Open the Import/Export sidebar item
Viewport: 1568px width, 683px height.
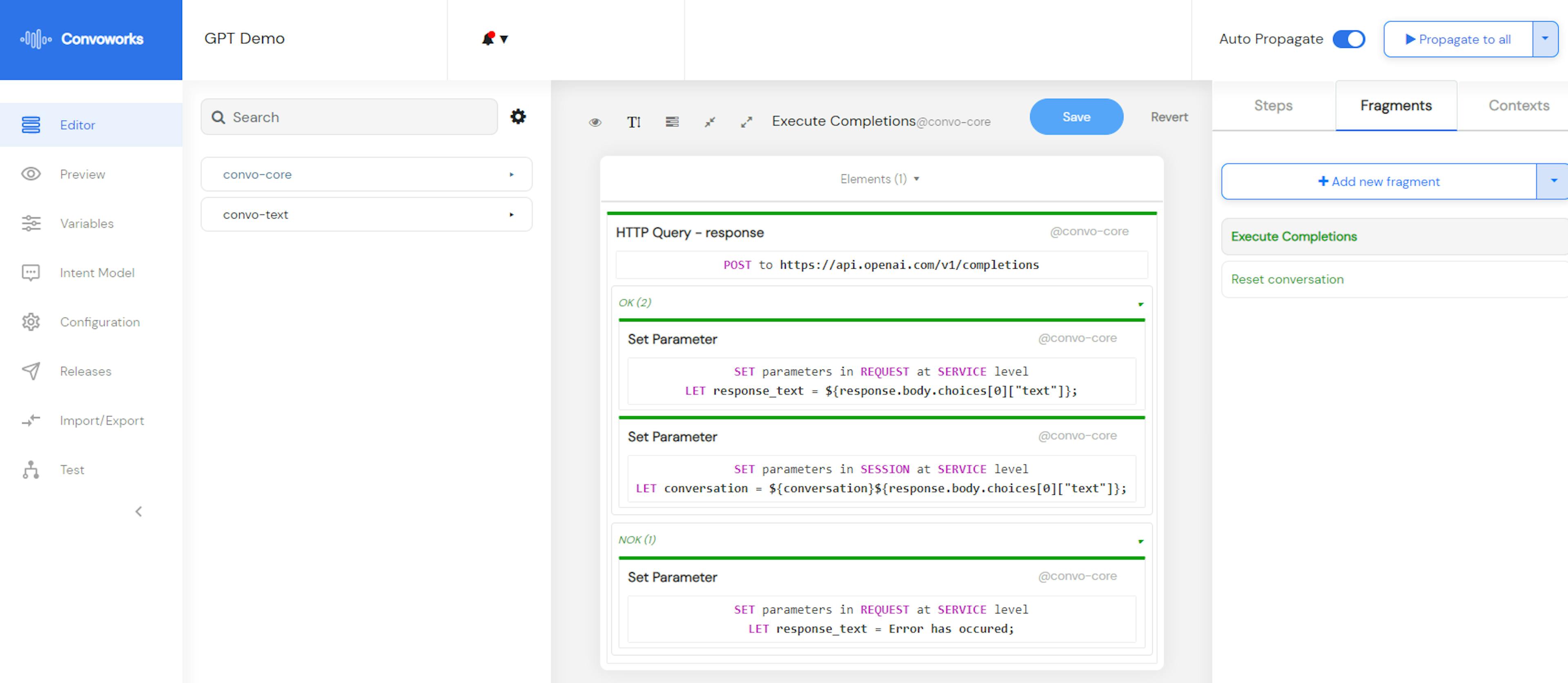point(91,420)
